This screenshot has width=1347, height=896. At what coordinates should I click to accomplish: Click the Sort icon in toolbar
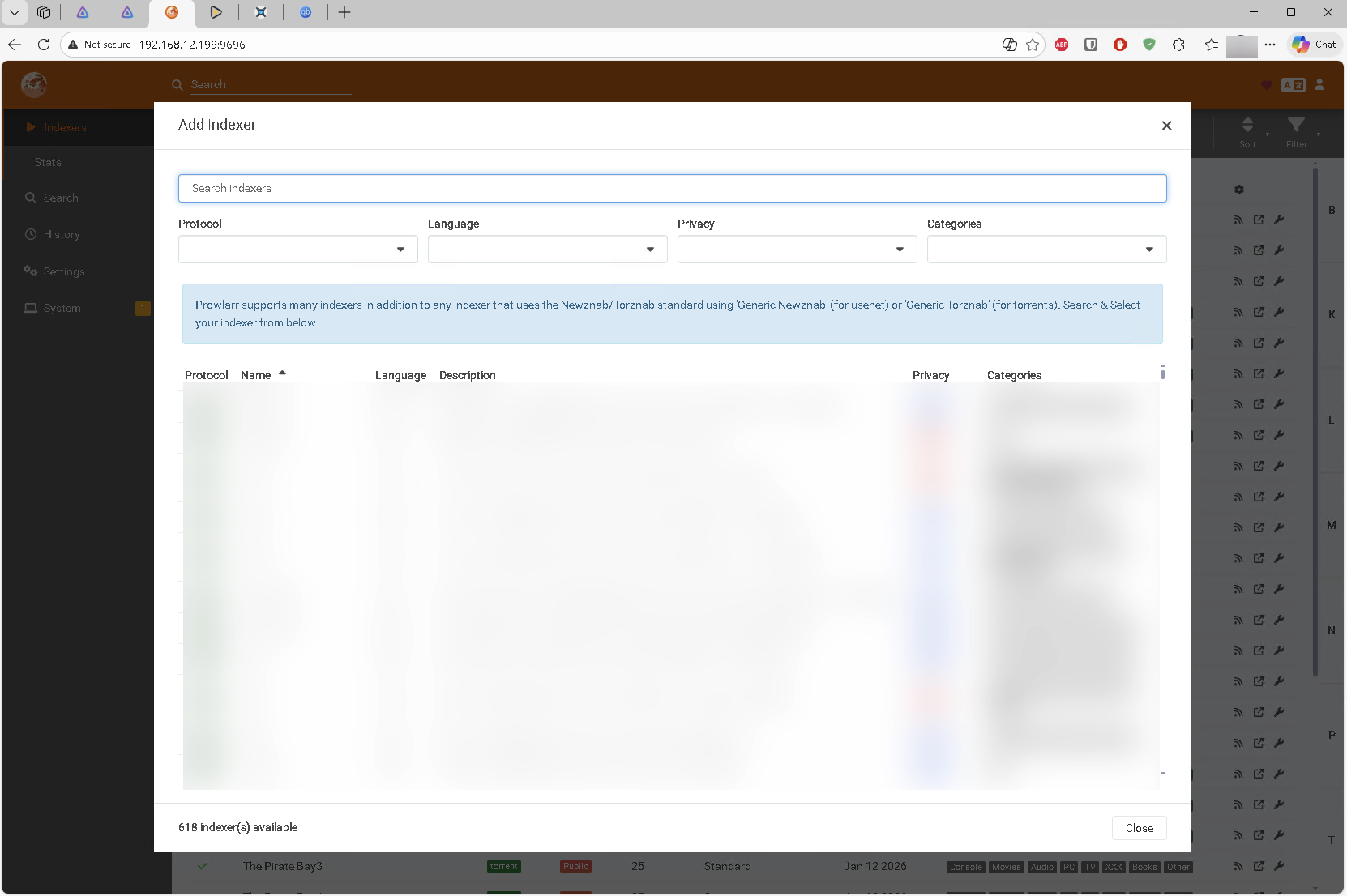(x=1247, y=130)
